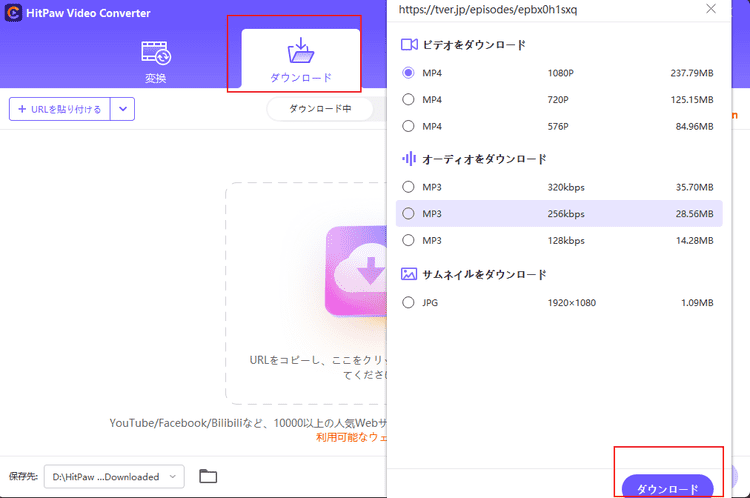
Task: Expand the paste URL dropdown arrow
Action: [123, 109]
